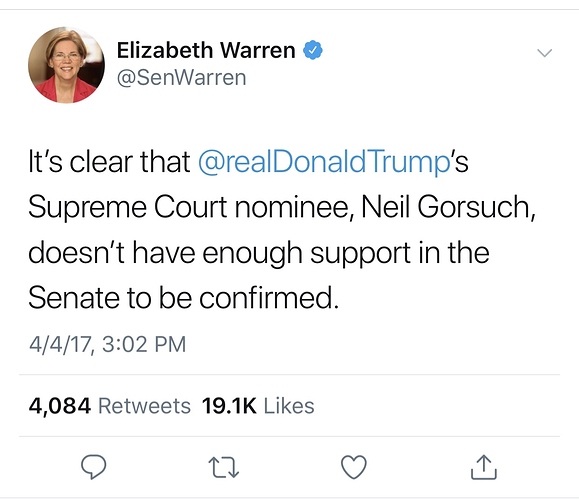Expand the tweet options chevron
The height and width of the screenshot is (500, 579).
click(x=545, y=53)
